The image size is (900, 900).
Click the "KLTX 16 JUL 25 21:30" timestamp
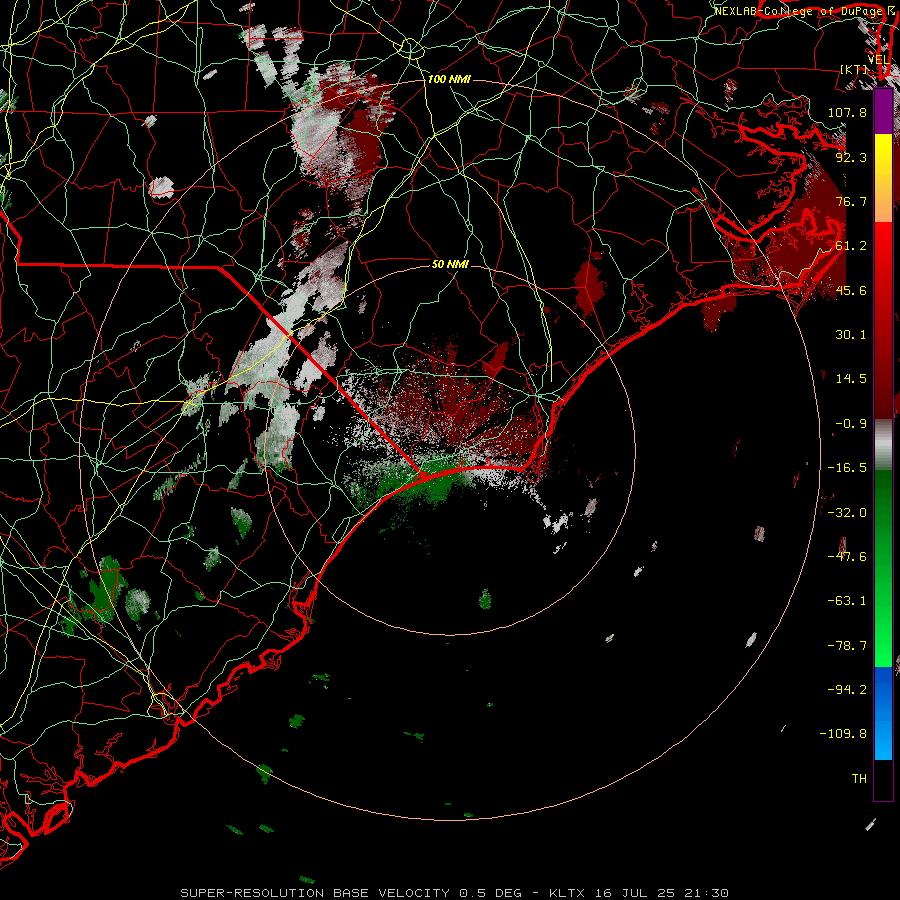click(x=639, y=893)
